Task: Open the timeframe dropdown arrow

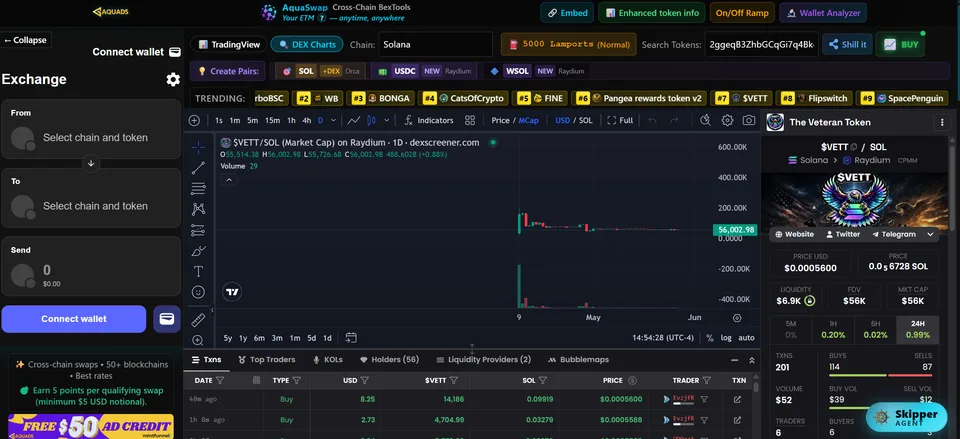Action: pyautogui.click(x=333, y=121)
